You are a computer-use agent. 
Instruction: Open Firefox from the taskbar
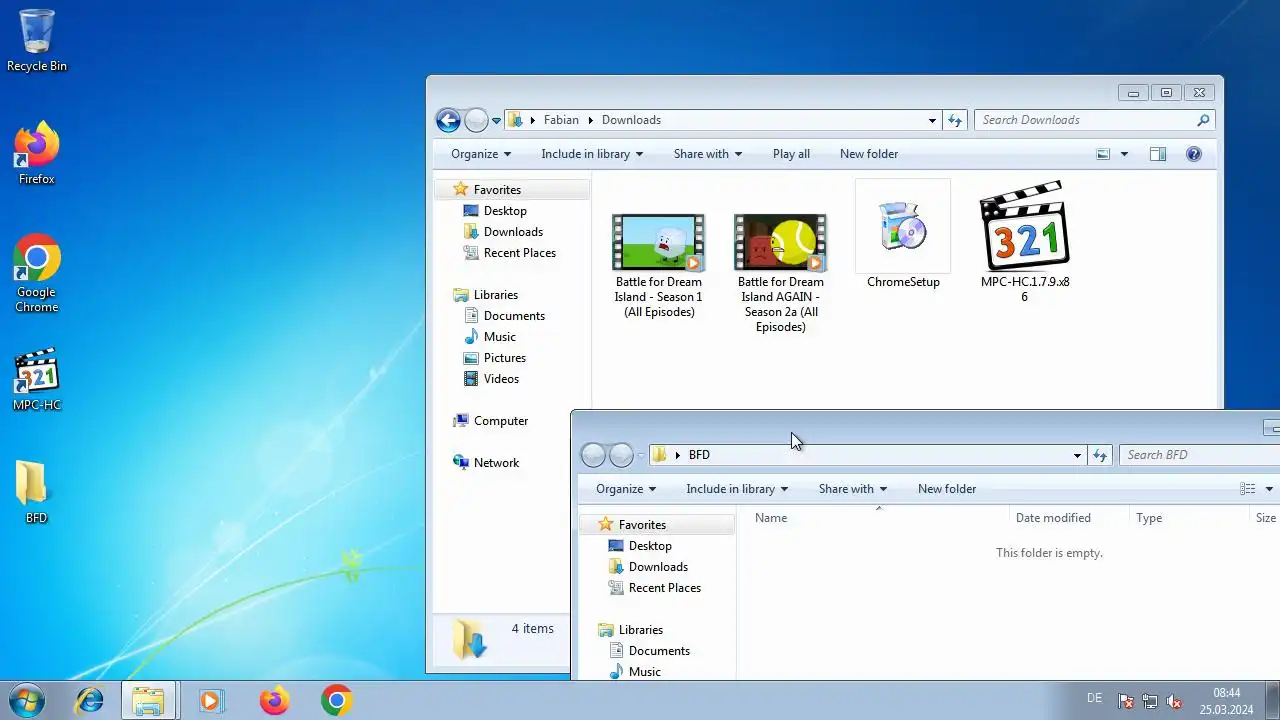point(274,700)
